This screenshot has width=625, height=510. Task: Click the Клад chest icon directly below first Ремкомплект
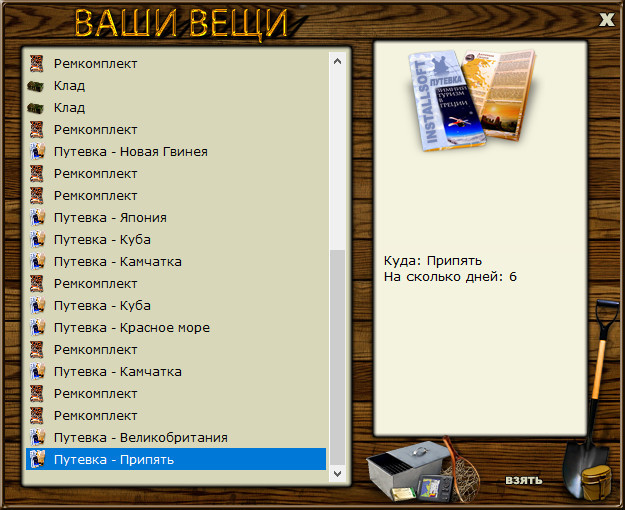click(x=35, y=86)
